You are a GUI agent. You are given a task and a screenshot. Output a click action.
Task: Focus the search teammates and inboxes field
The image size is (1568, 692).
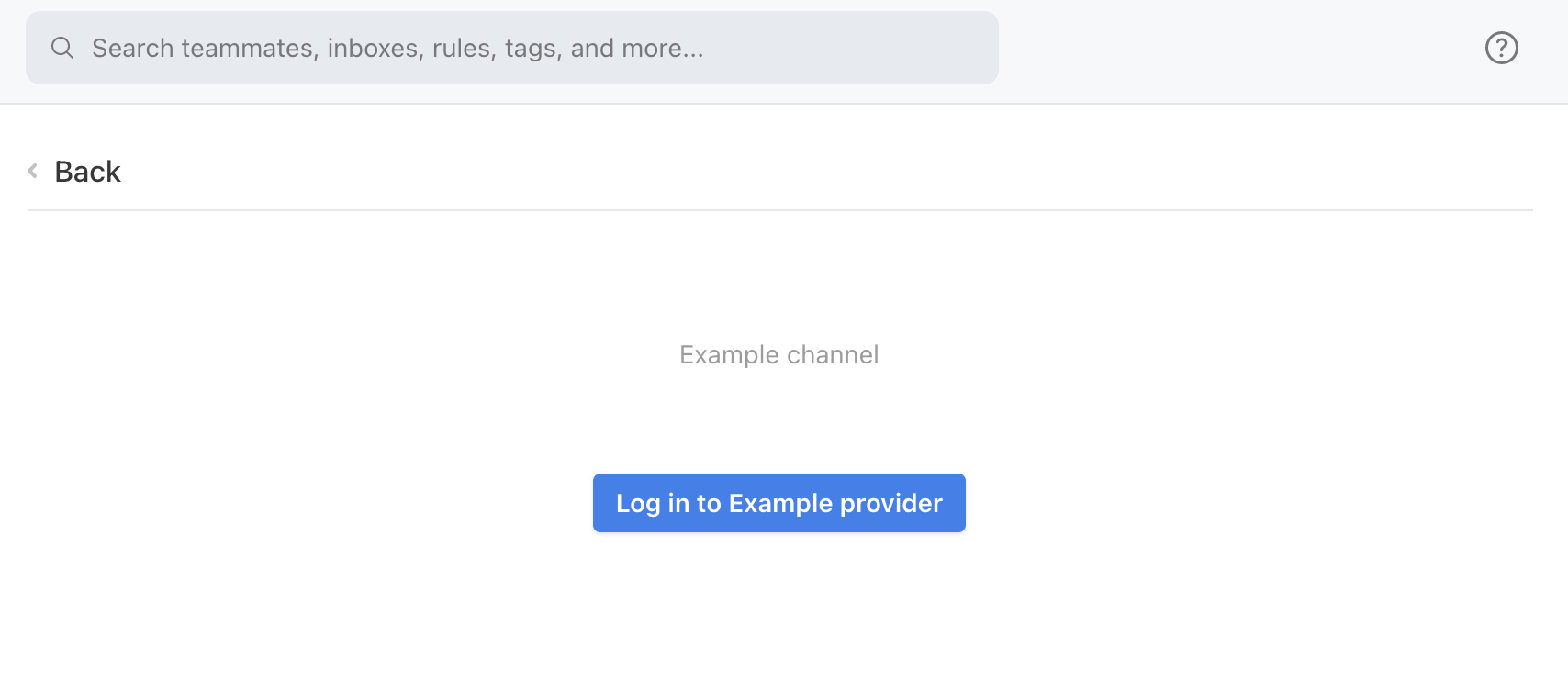click(512, 48)
